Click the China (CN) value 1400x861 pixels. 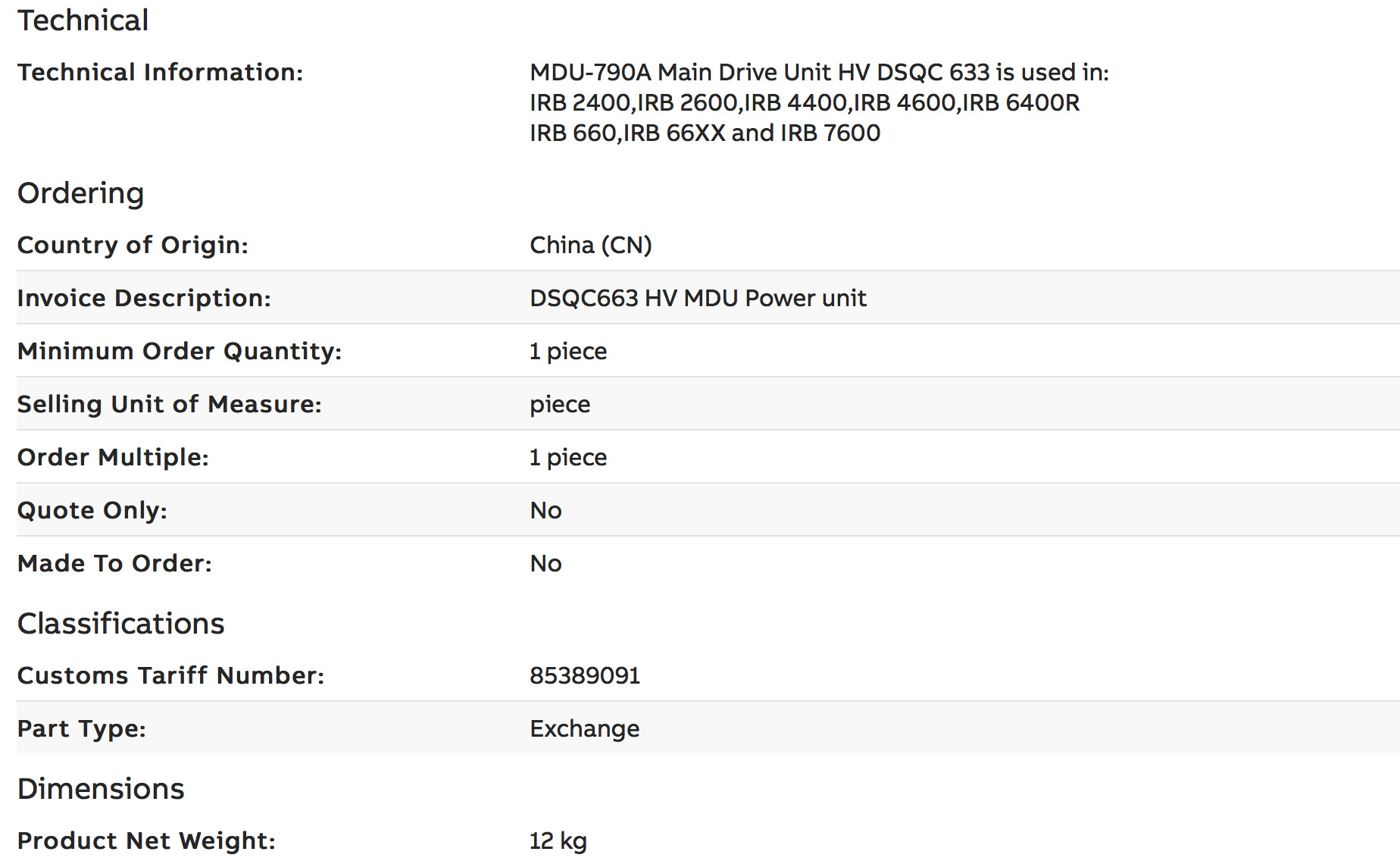pos(590,245)
